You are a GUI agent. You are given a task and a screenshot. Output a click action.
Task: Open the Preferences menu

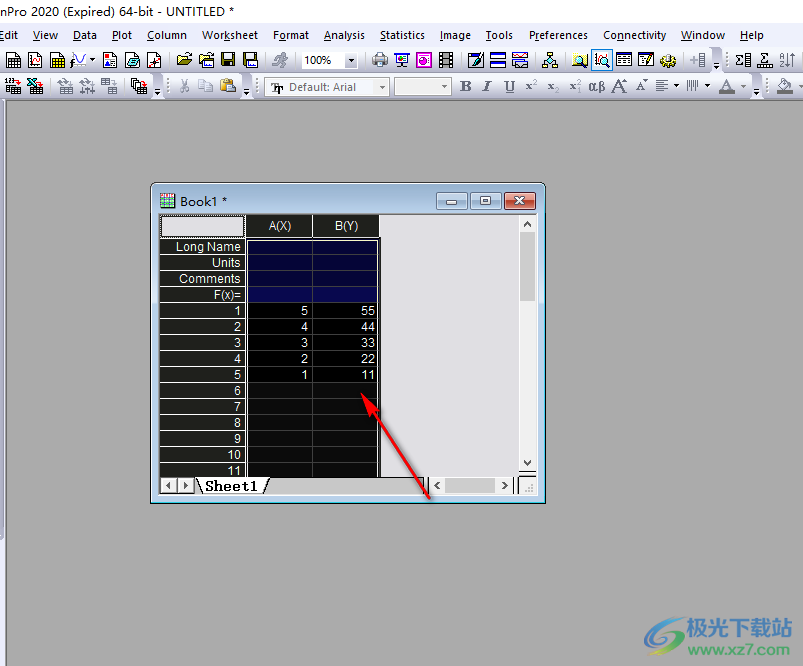[558, 35]
